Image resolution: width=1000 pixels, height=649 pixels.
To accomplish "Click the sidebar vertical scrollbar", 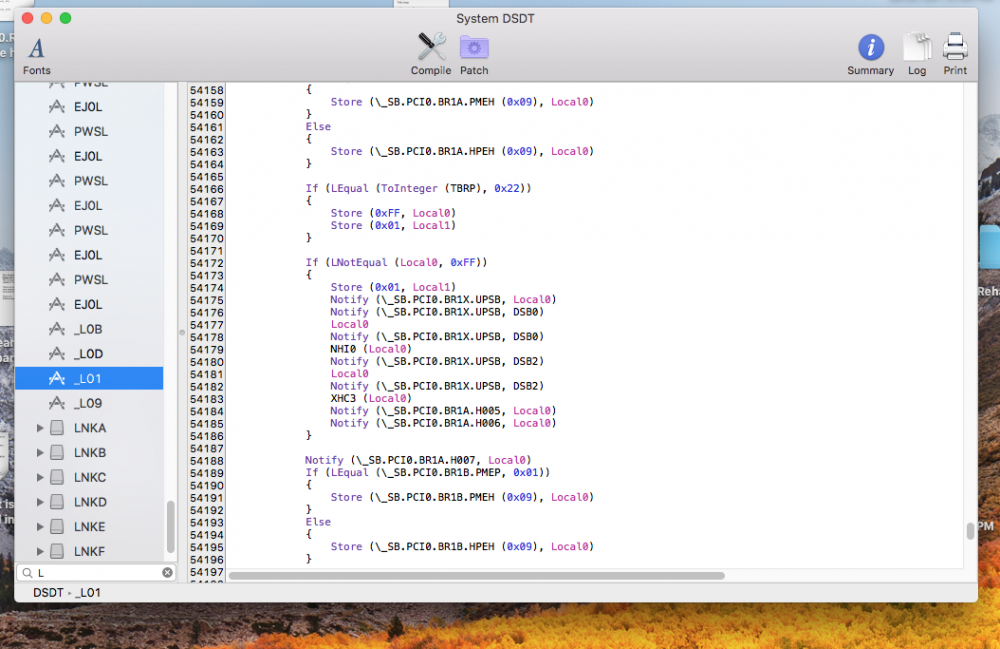I will click(170, 527).
